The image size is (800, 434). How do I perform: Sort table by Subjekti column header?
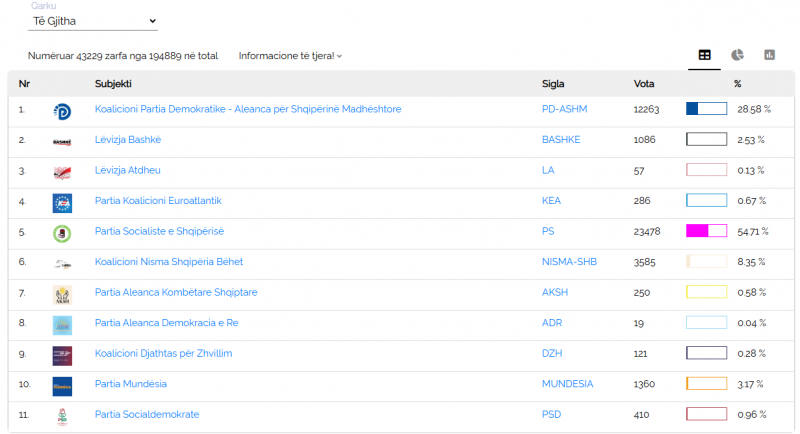pyautogui.click(x=113, y=84)
